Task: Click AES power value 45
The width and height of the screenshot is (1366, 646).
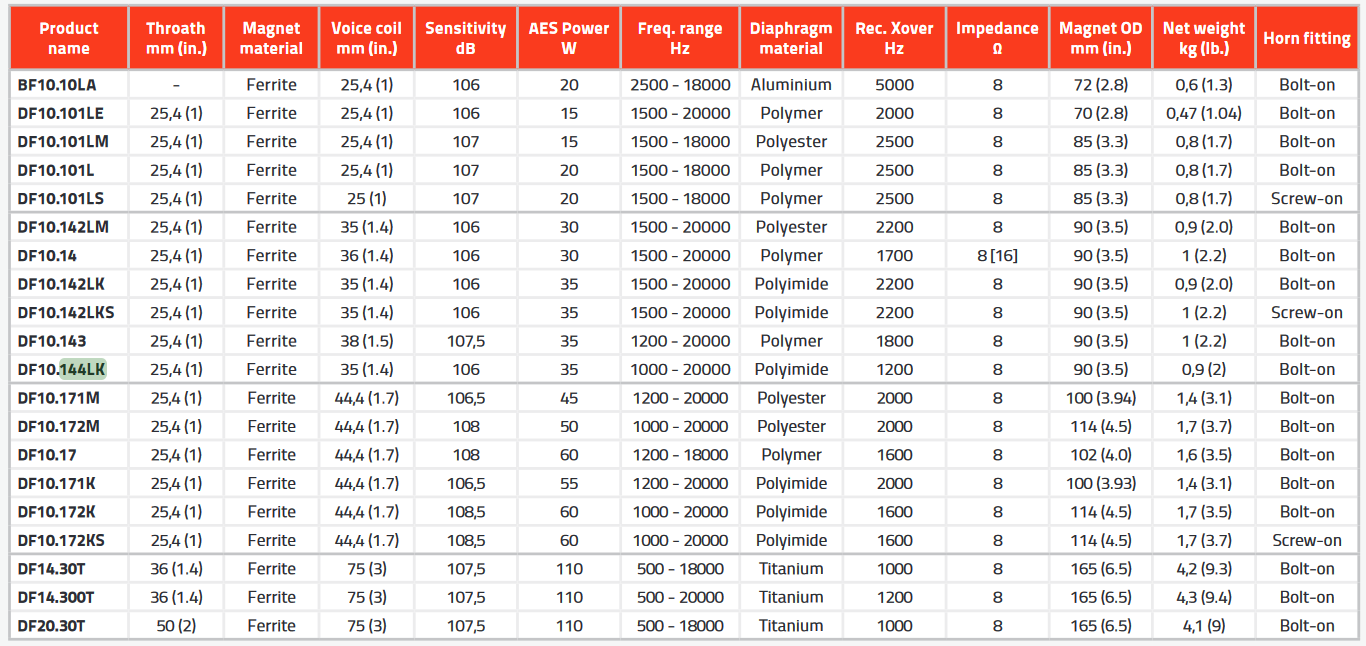Action: [569, 398]
